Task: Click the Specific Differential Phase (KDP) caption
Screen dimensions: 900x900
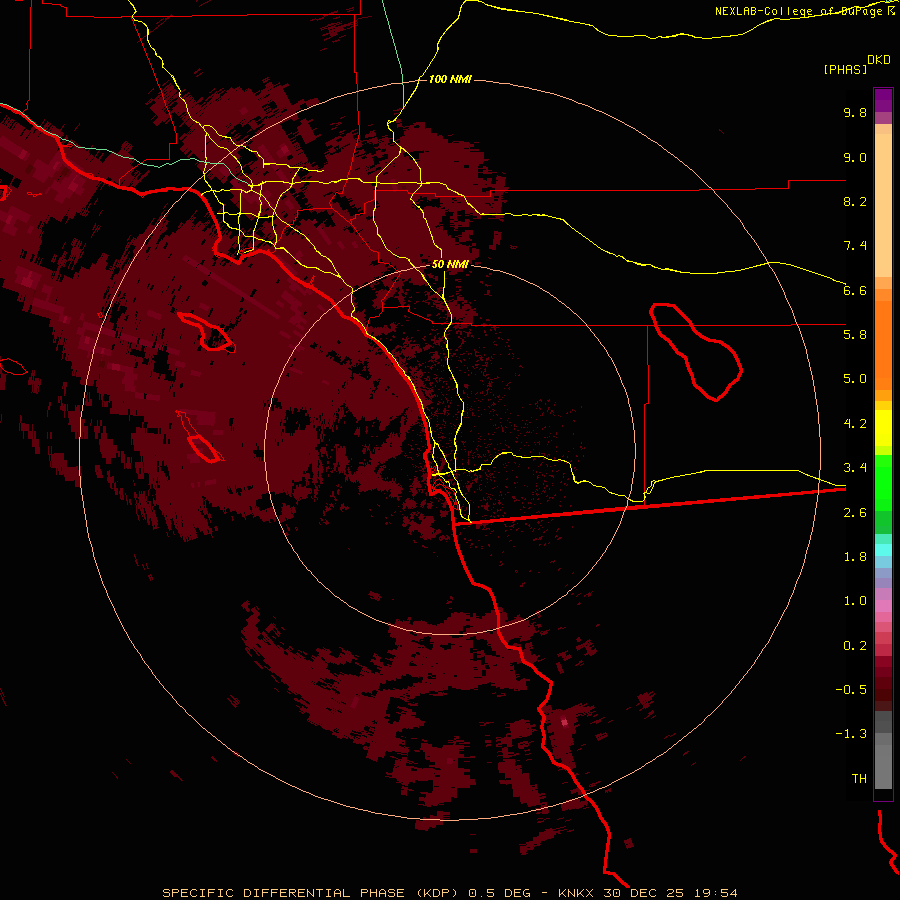Action: [449, 893]
